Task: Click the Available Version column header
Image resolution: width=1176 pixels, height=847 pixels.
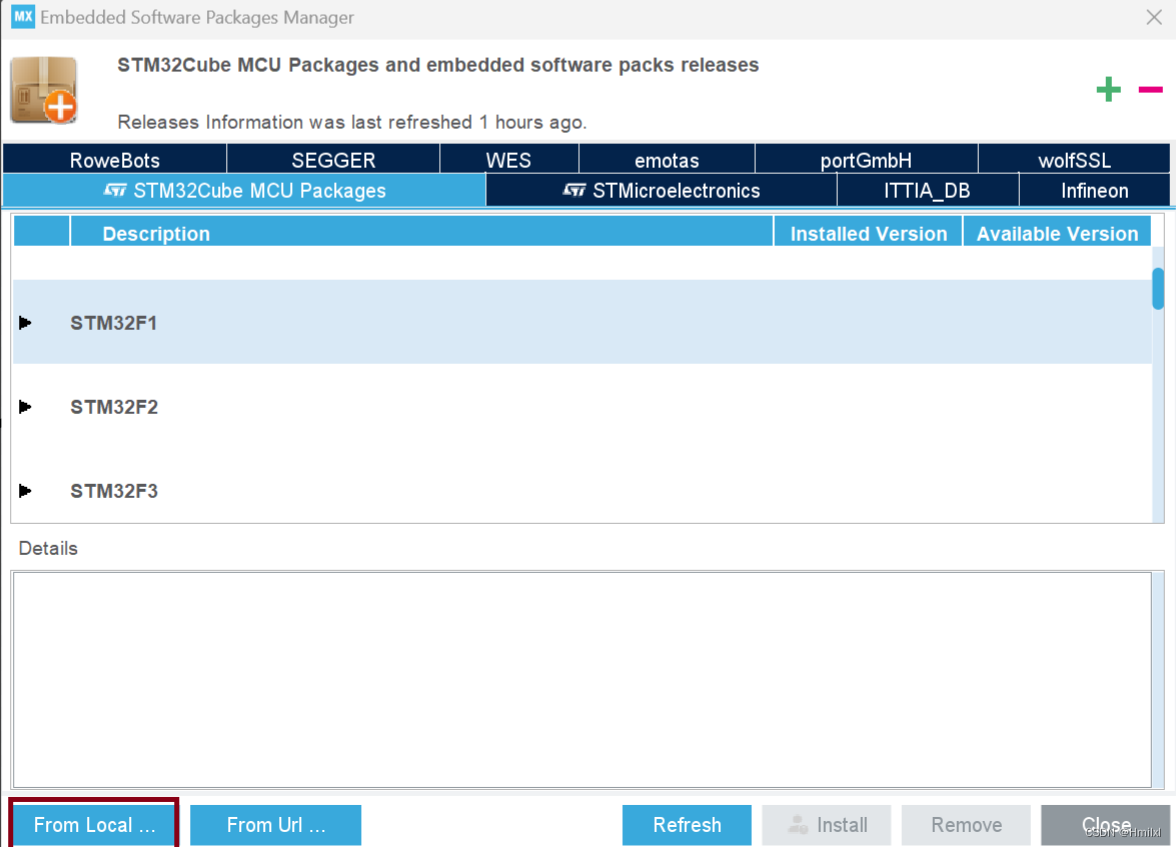Action: click(x=1057, y=233)
